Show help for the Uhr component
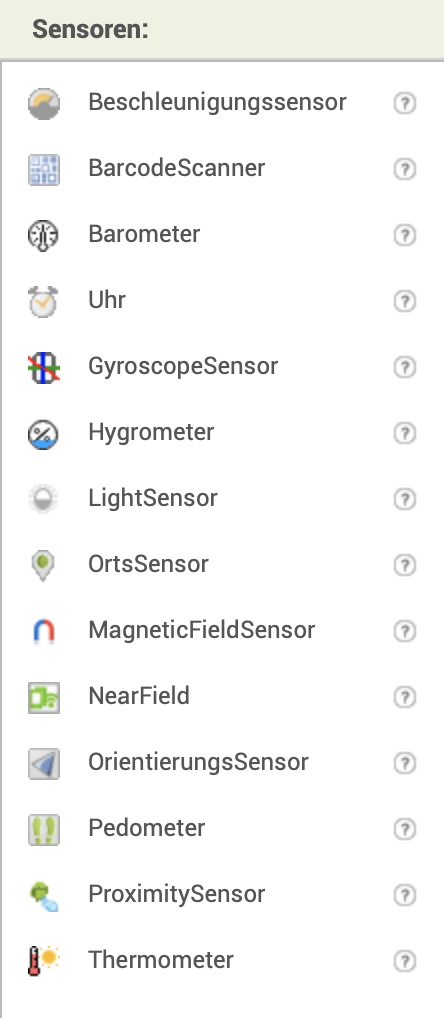Screen dimensions: 444x1018 (405, 301)
